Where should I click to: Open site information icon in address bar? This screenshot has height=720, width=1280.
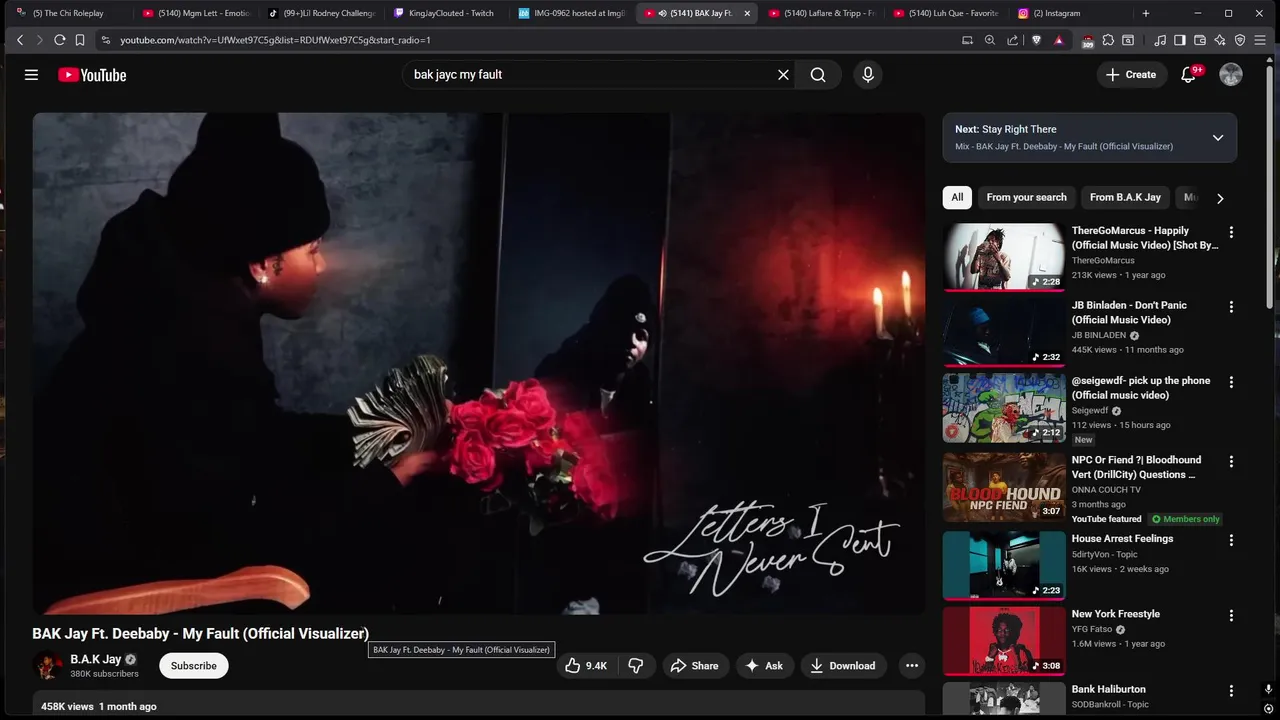point(106,40)
